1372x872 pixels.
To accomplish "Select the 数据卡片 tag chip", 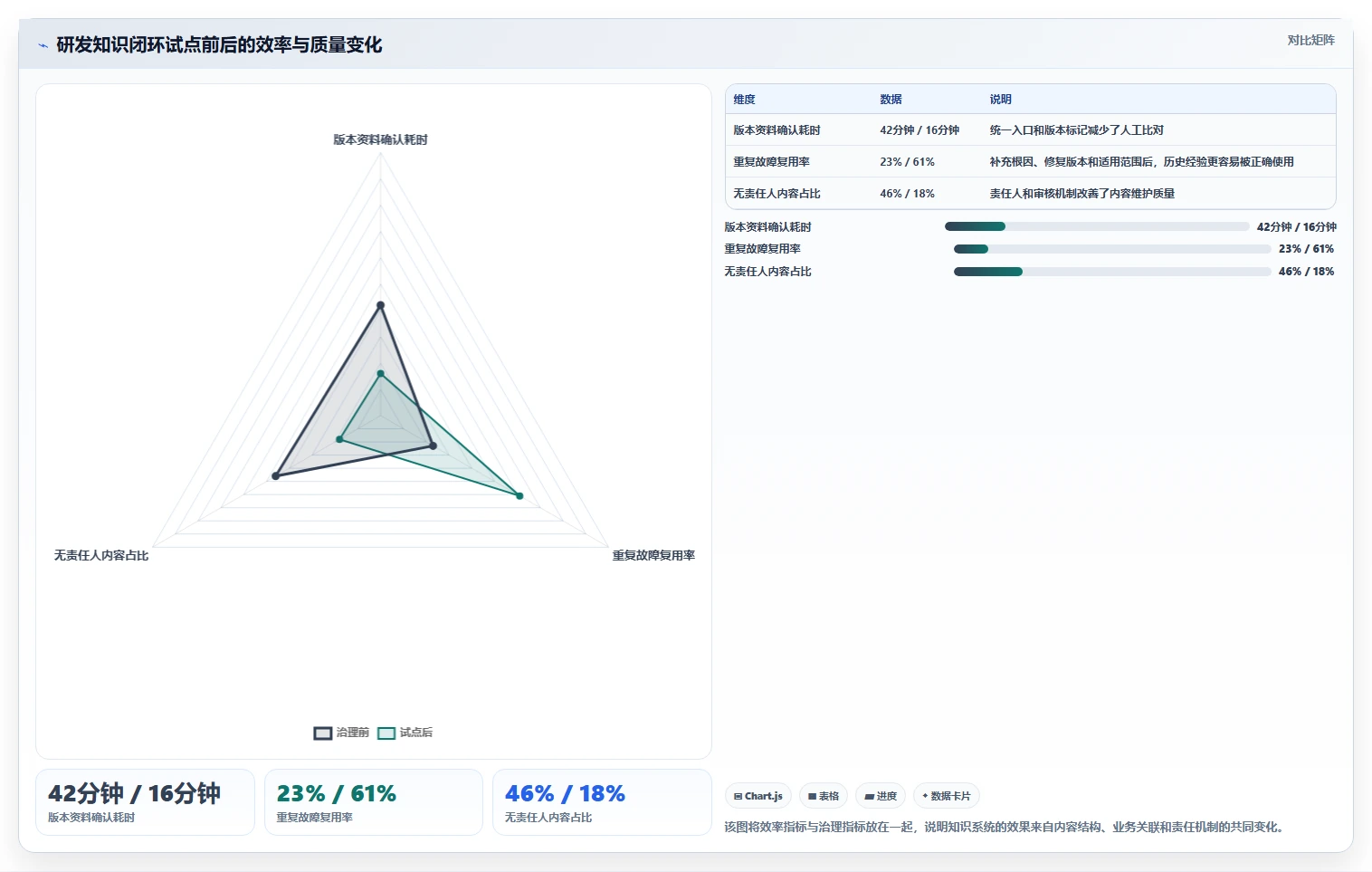I will coord(947,796).
